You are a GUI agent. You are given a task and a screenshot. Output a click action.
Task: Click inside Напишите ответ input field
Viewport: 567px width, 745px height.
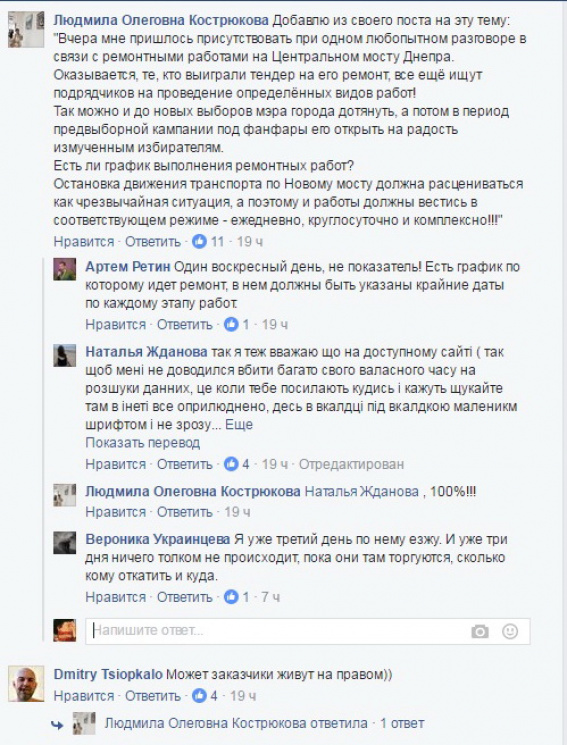coord(278,631)
